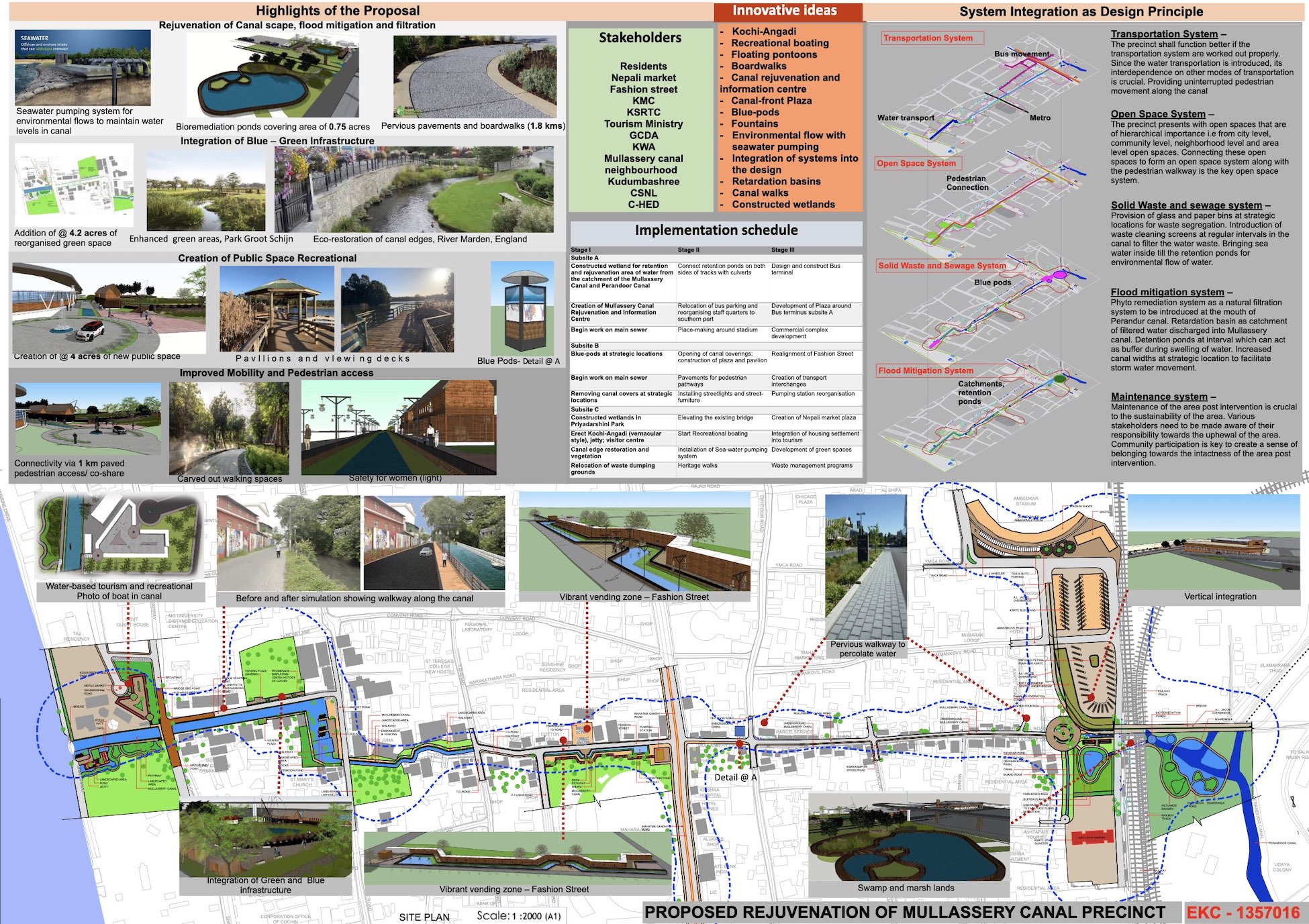Click the Vertical integration rendering
Screen dimensions: 1309x924
coord(1213,542)
